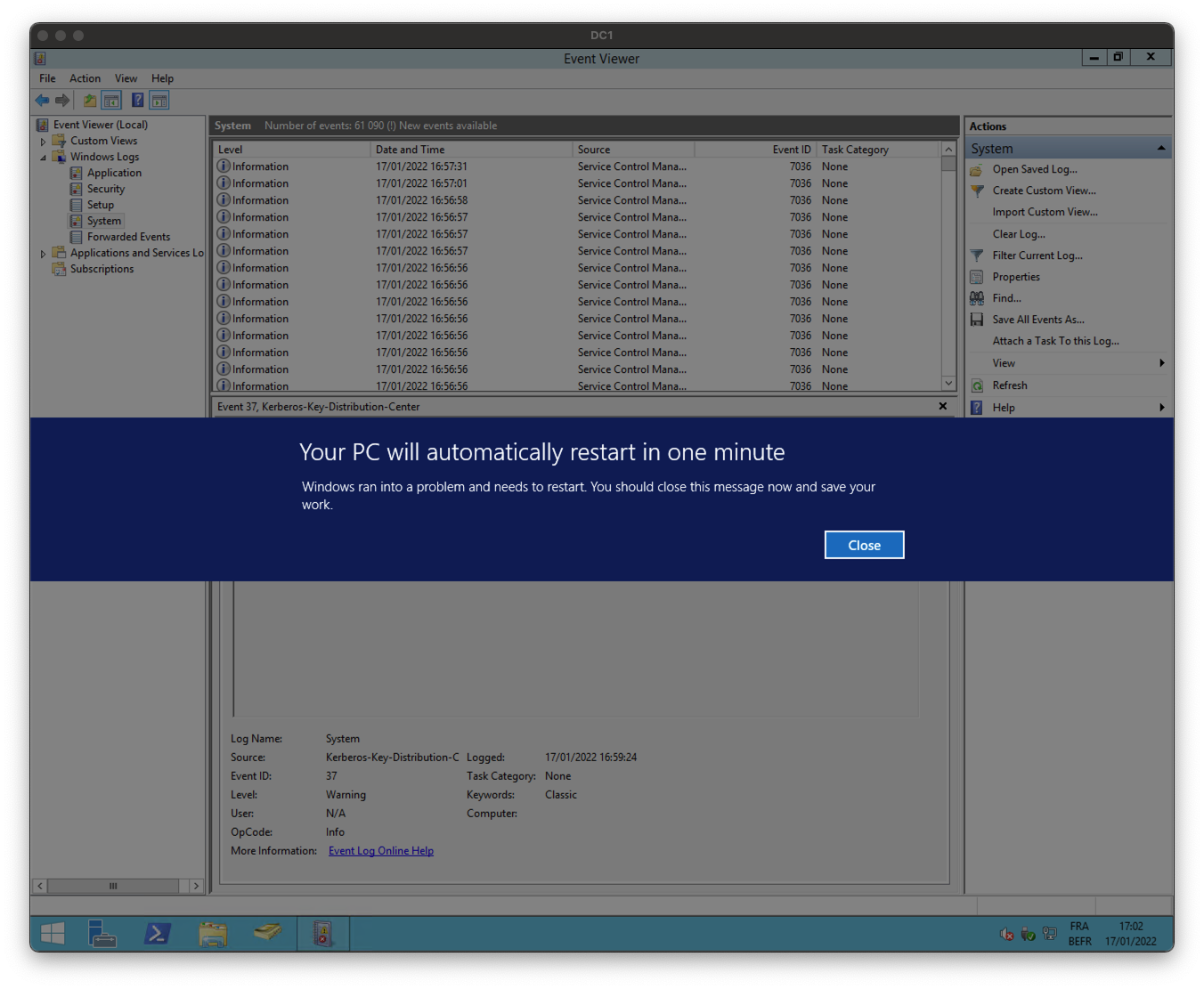1204x989 pixels.
Task: Collapse the System actions section arrow
Action: click(1161, 149)
